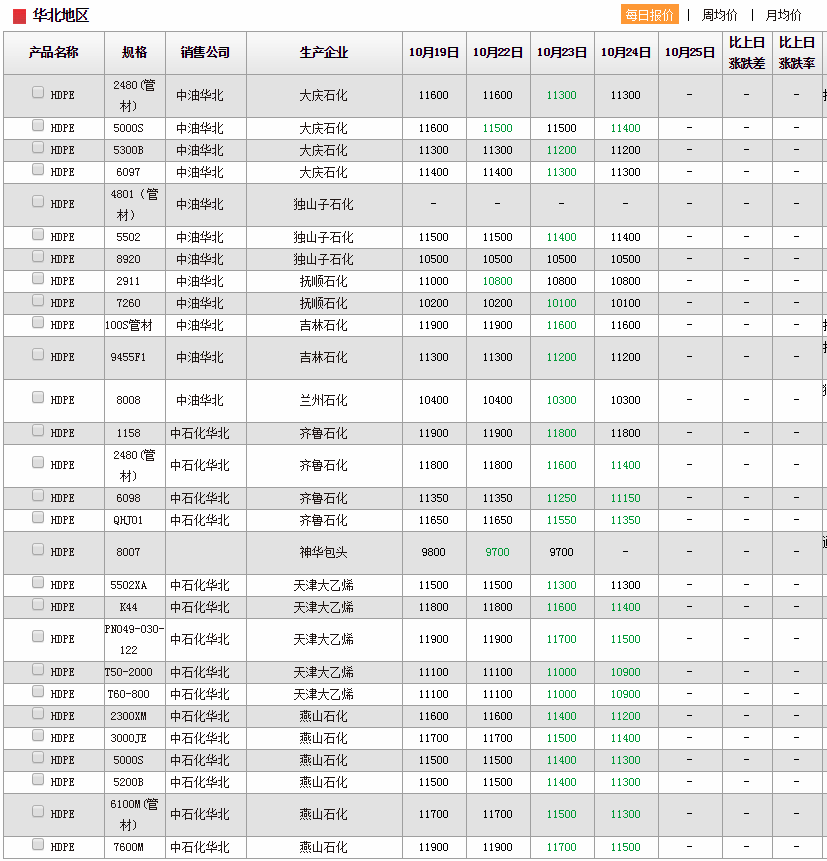Click 独山子石化 in the 8920 row

click(x=324, y=259)
